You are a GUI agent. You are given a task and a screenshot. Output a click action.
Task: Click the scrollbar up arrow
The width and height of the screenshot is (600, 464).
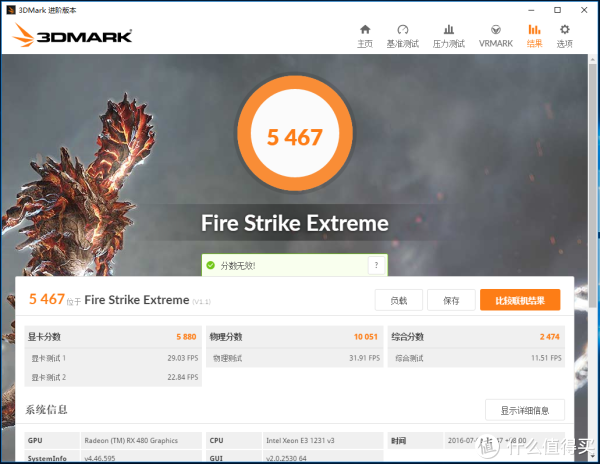(593, 59)
